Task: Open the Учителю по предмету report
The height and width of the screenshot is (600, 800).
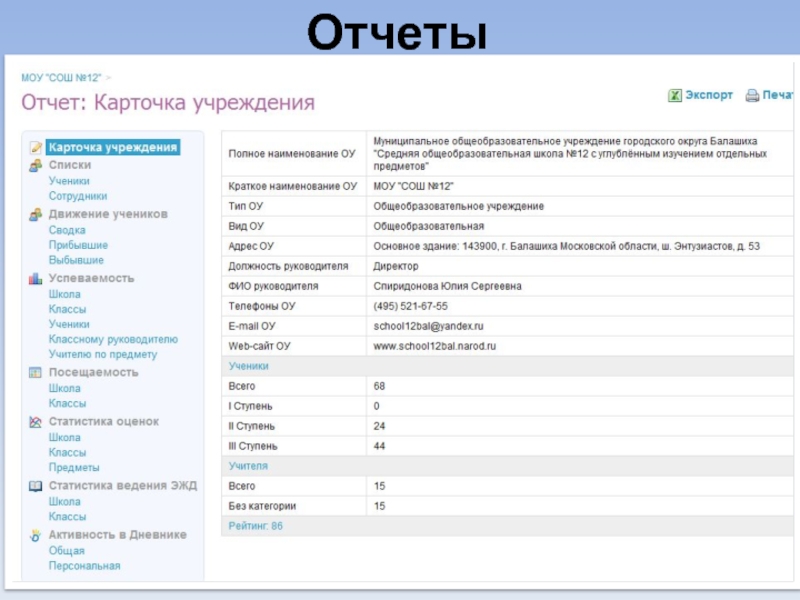Action: pos(102,354)
